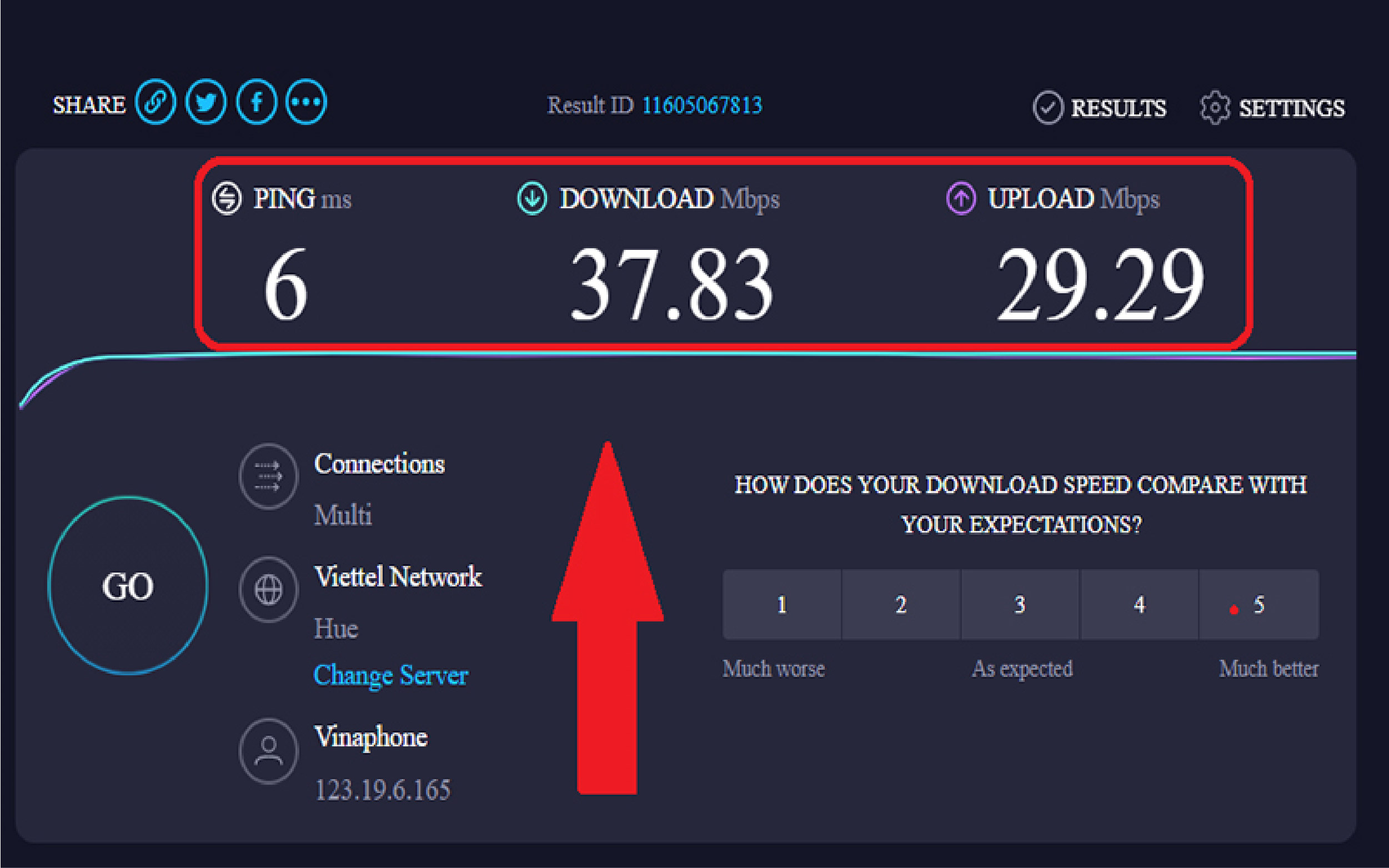Select rating 5 Much better
Screen dimensions: 1389x868
1258,605
